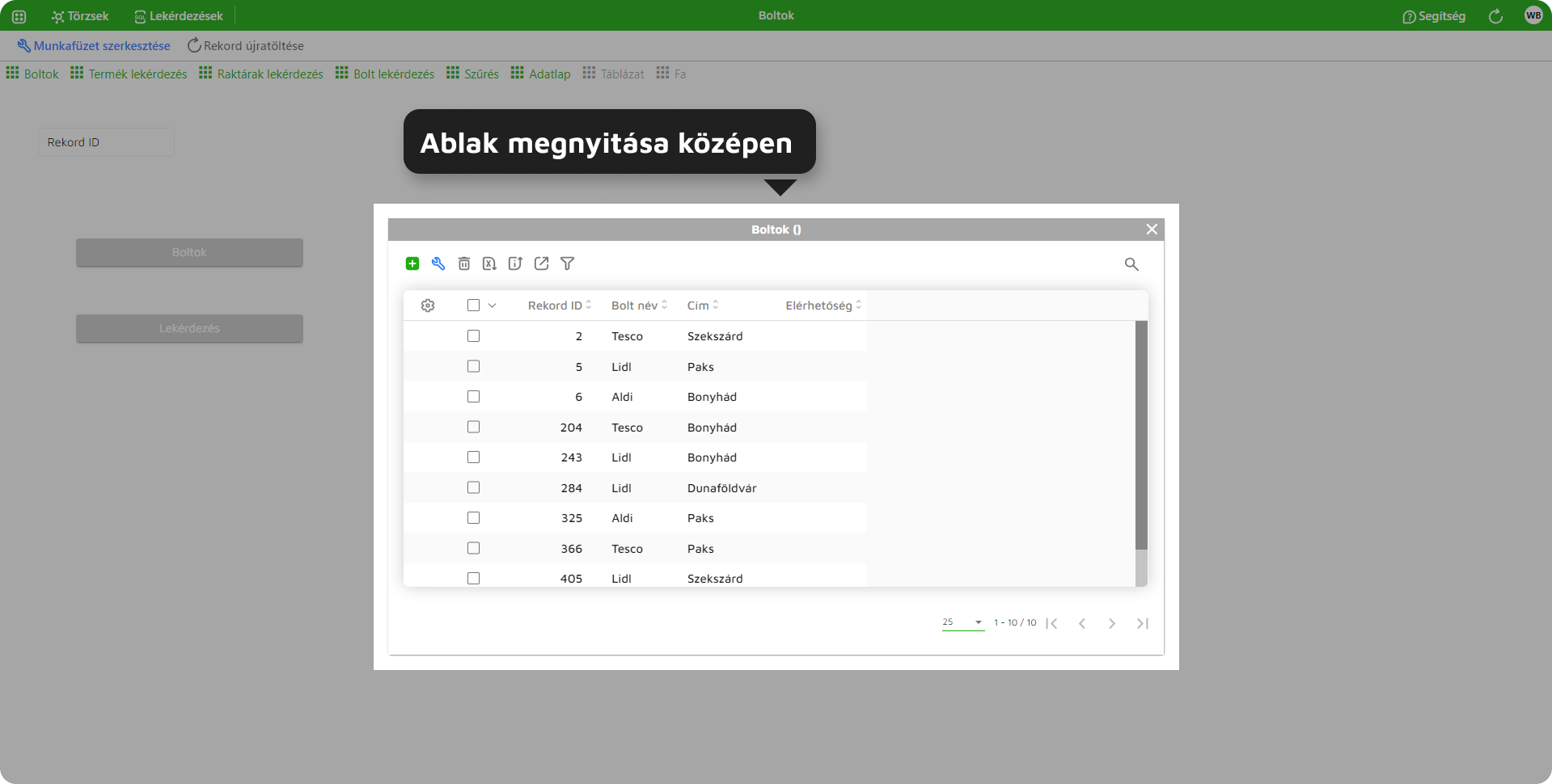Click the magnifier search icon in Boltok window
Screen dimensions: 1552x784
[x=1131, y=264]
